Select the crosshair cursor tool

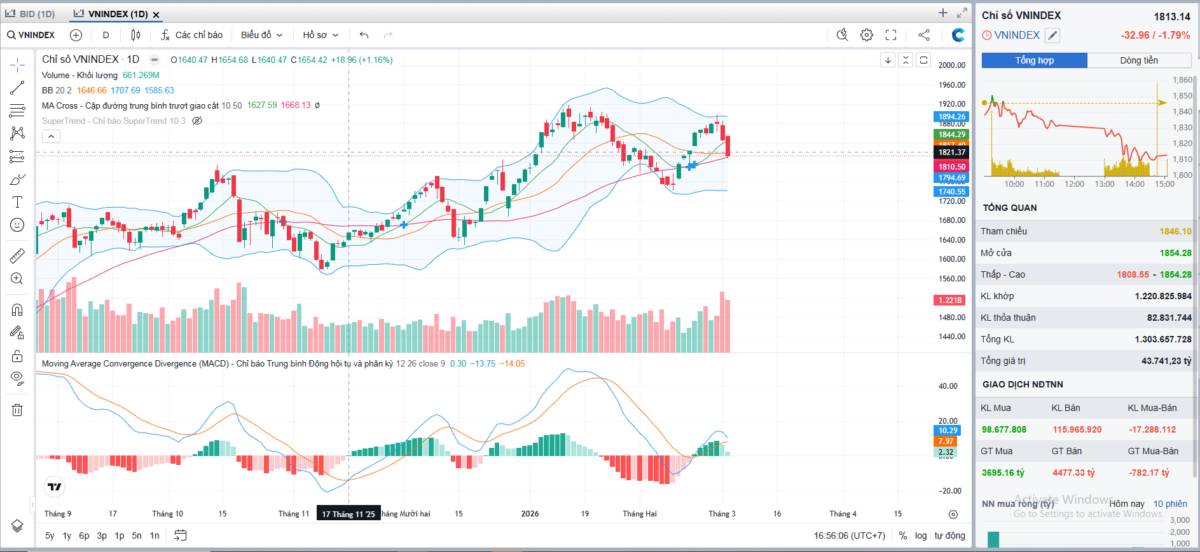(x=17, y=65)
